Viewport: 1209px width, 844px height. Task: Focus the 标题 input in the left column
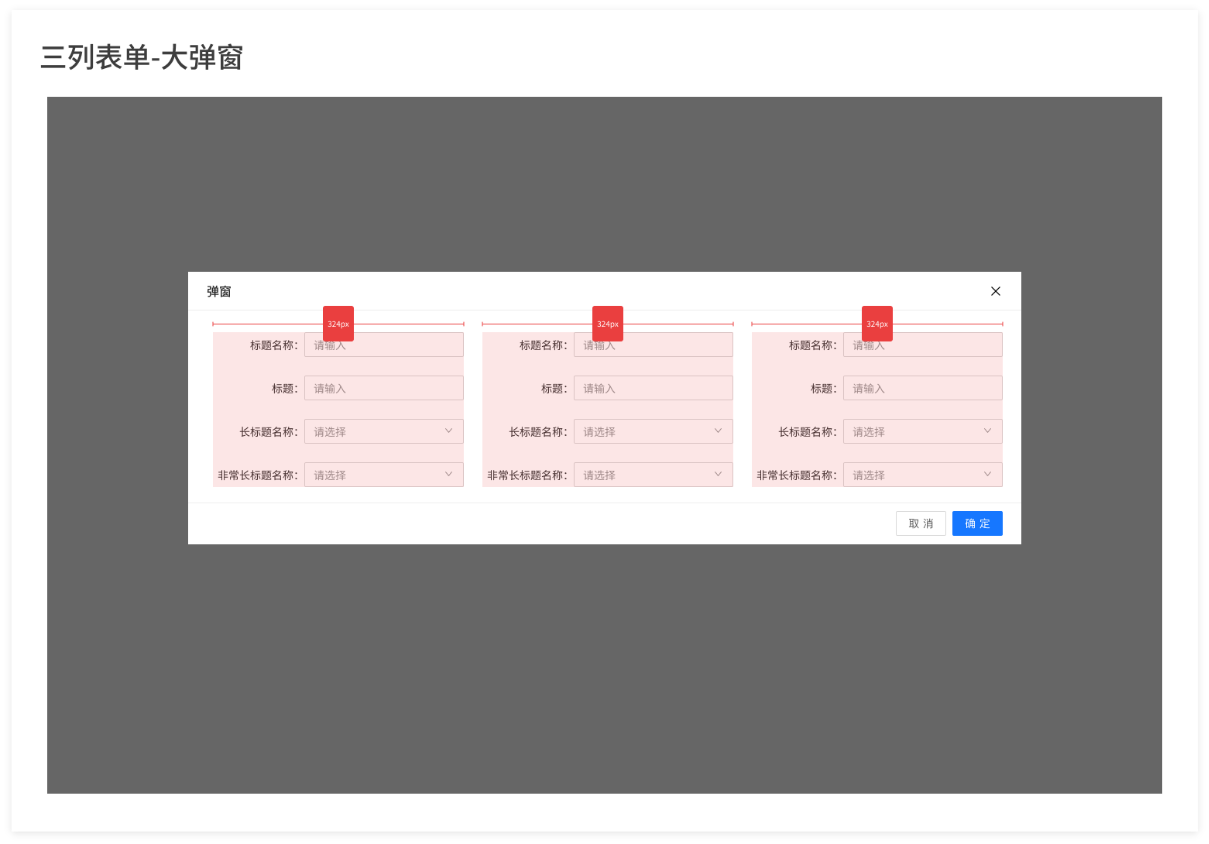(x=383, y=388)
